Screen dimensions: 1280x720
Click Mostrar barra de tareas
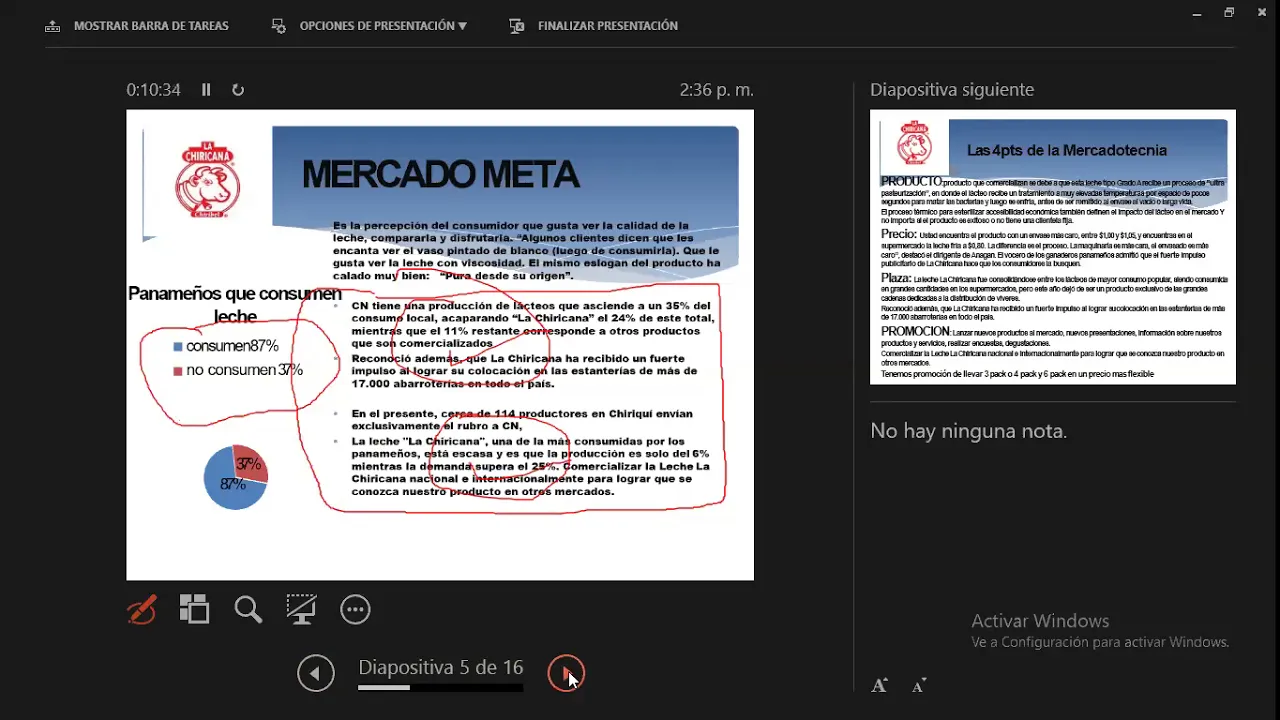pos(151,26)
